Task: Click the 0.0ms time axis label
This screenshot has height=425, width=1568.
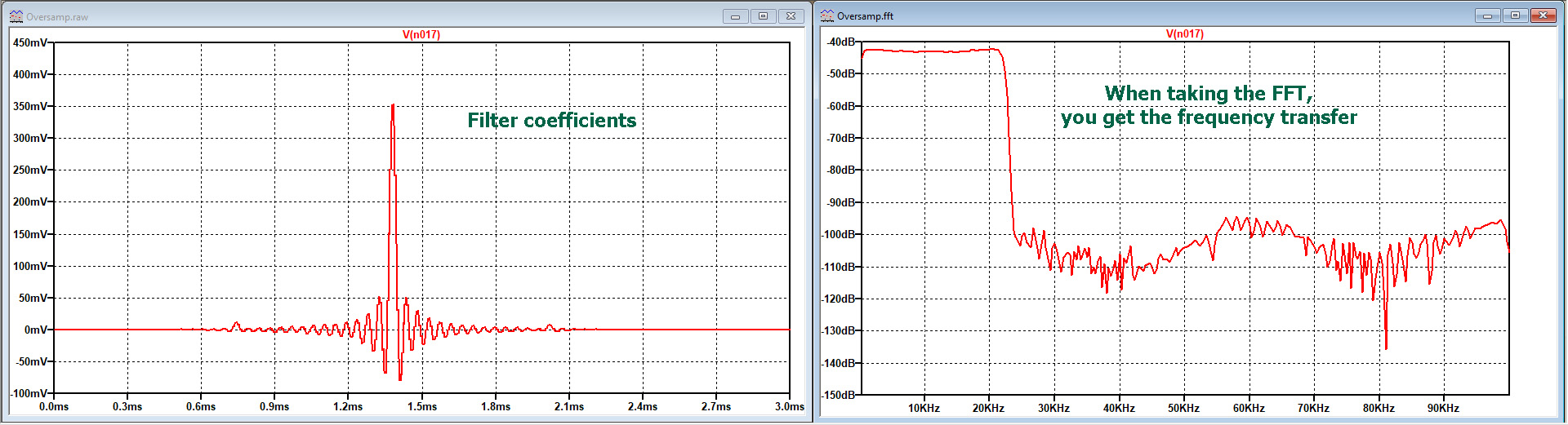Action: tap(54, 406)
